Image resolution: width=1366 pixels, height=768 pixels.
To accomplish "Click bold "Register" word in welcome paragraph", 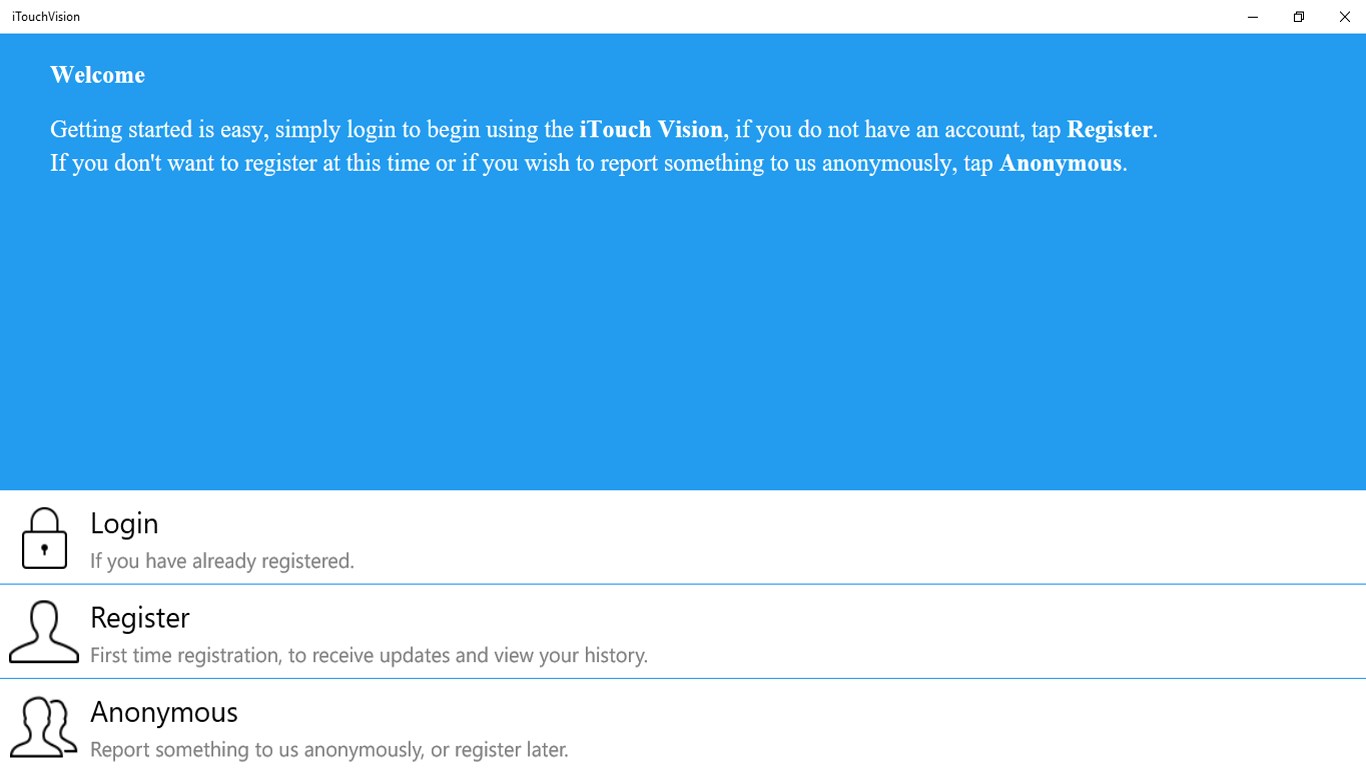I will point(1109,130).
